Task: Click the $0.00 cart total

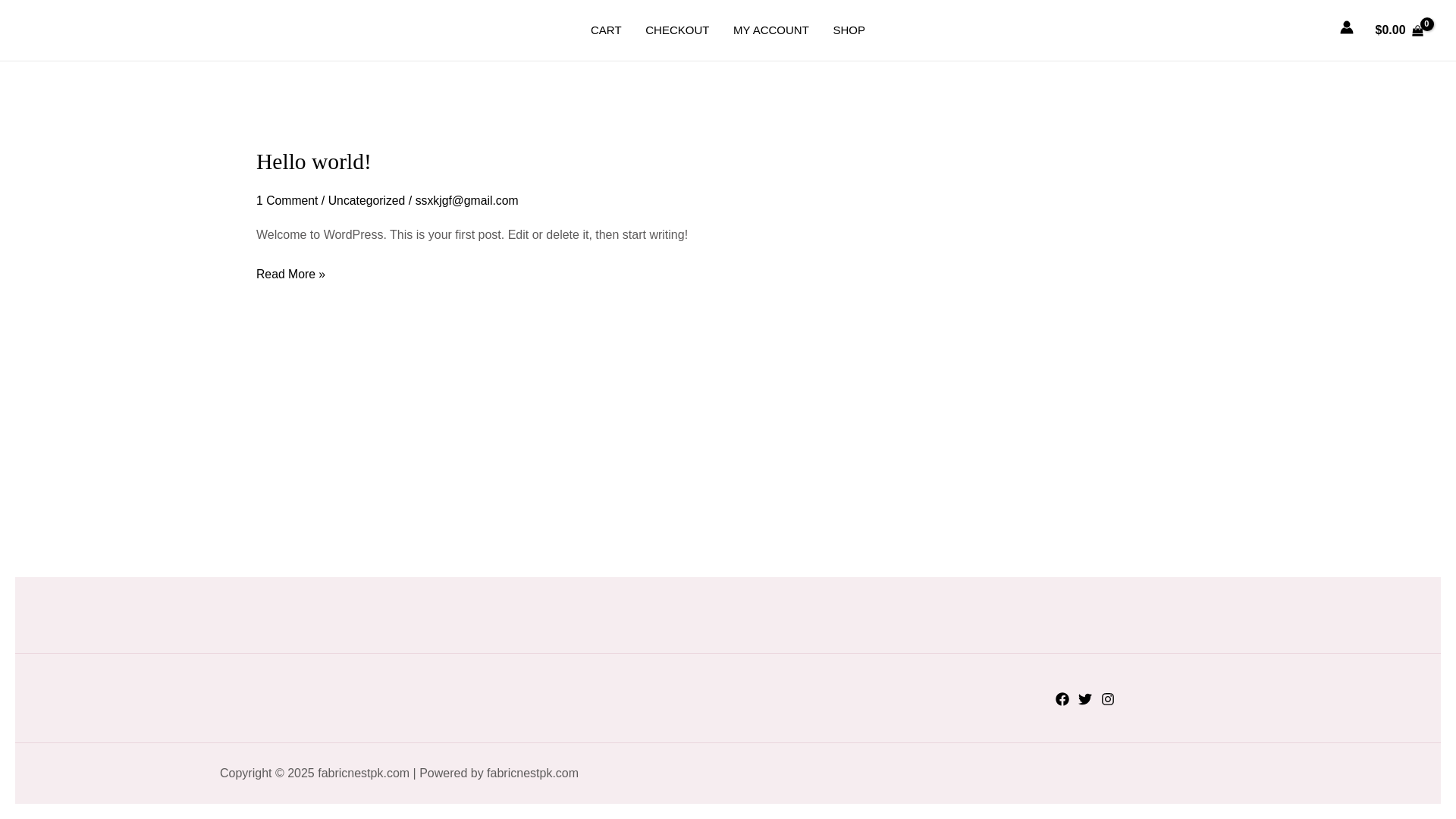Action: (1390, 30)
